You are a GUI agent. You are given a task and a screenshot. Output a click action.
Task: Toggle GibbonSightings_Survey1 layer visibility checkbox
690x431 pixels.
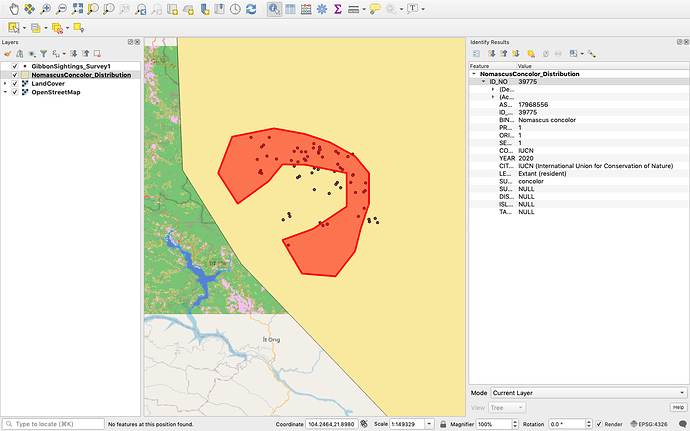click(15, 66)
